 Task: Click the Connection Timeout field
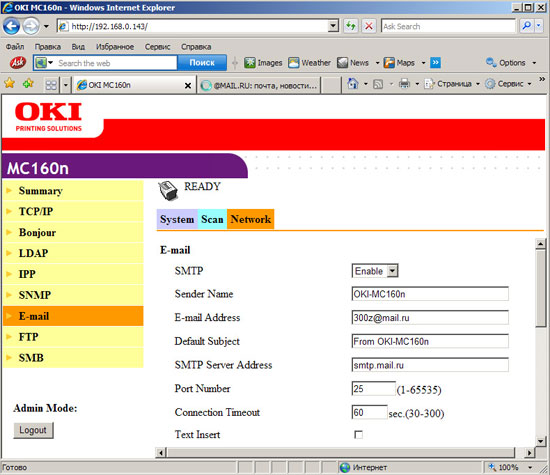coord(369,412)
